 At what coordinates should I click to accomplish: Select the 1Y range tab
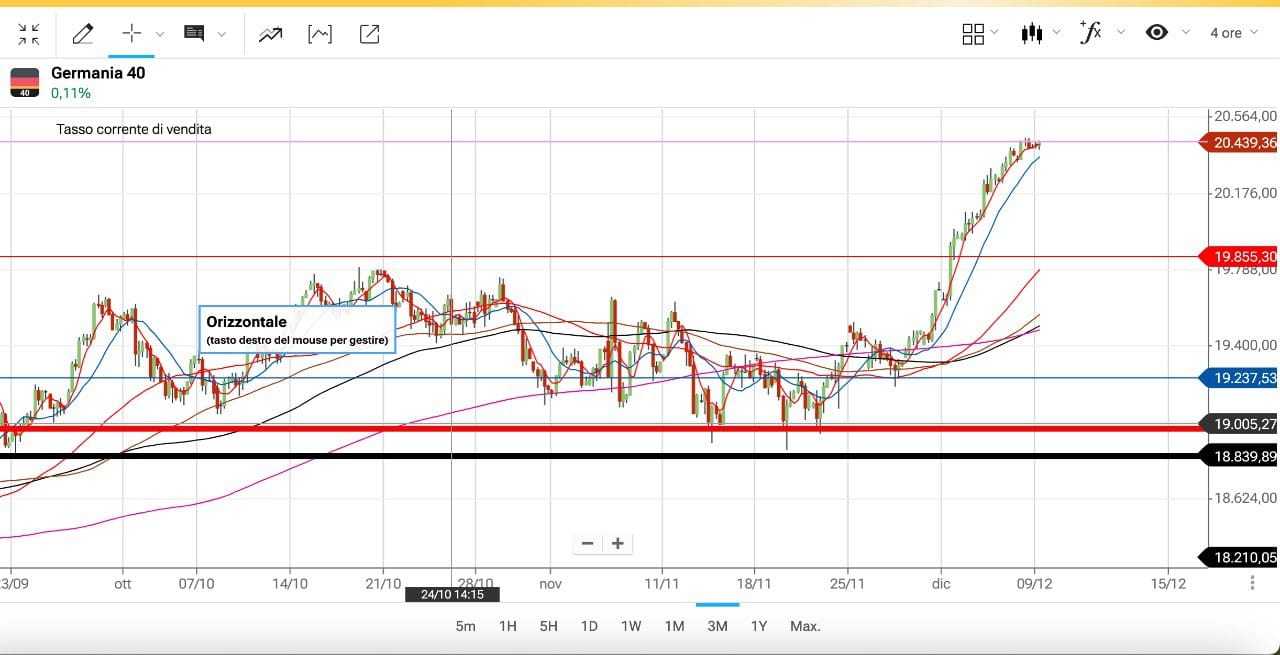point(758,626)
